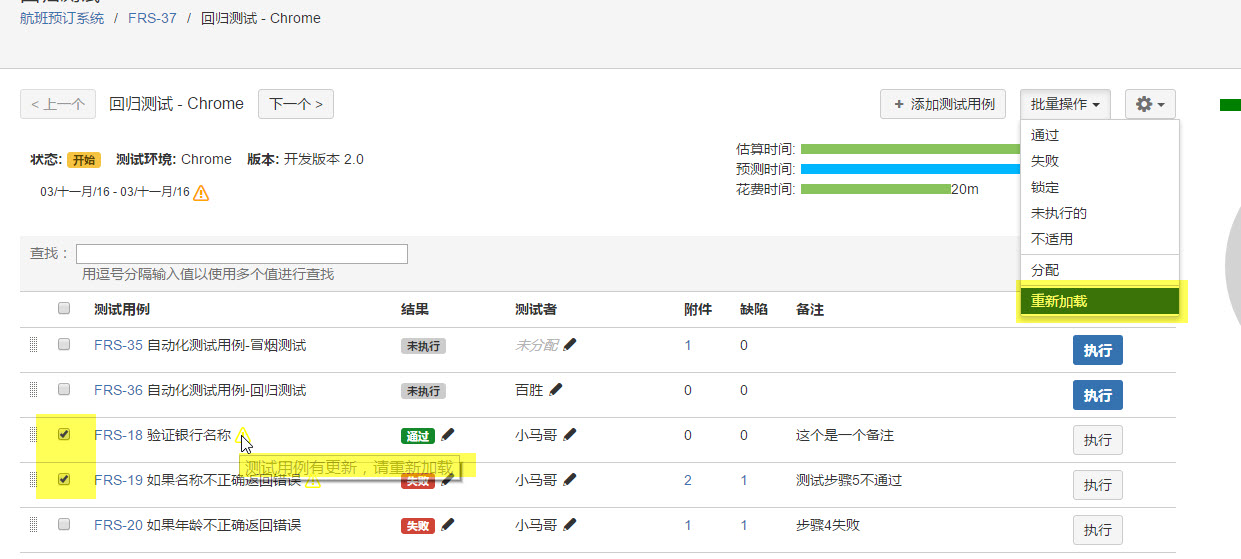Focus the 查找 search input field
The image size is (1241, 559).
tap(242, 254)
